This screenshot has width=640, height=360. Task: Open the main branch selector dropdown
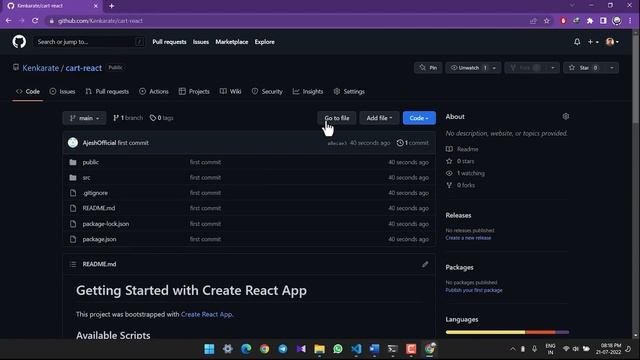click(84, 118)
